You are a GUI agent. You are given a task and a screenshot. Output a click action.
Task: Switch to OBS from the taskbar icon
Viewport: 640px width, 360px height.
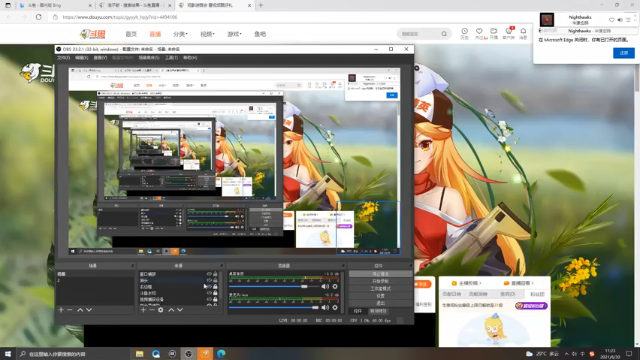189,353
